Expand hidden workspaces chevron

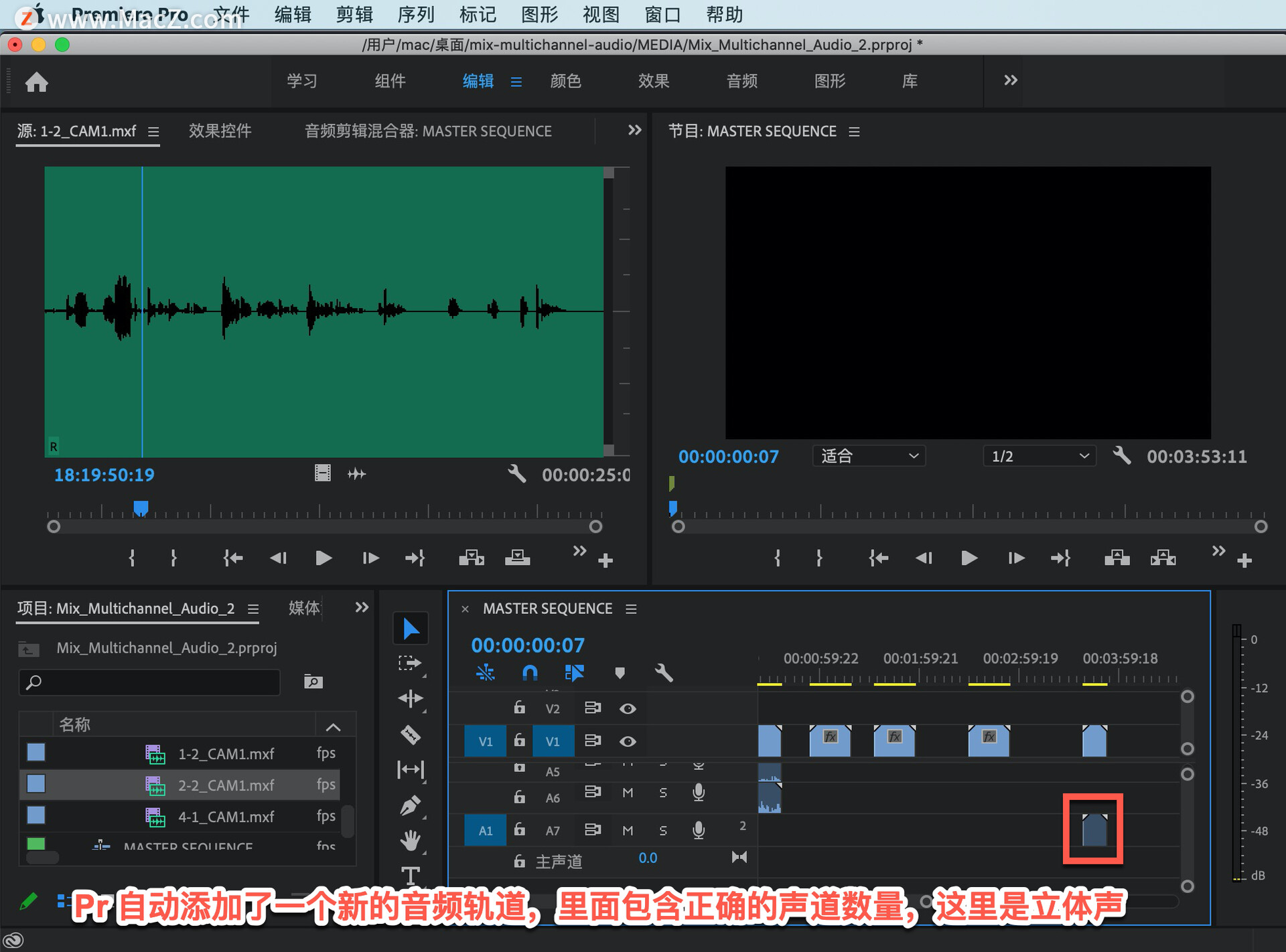click(1011, 80)
